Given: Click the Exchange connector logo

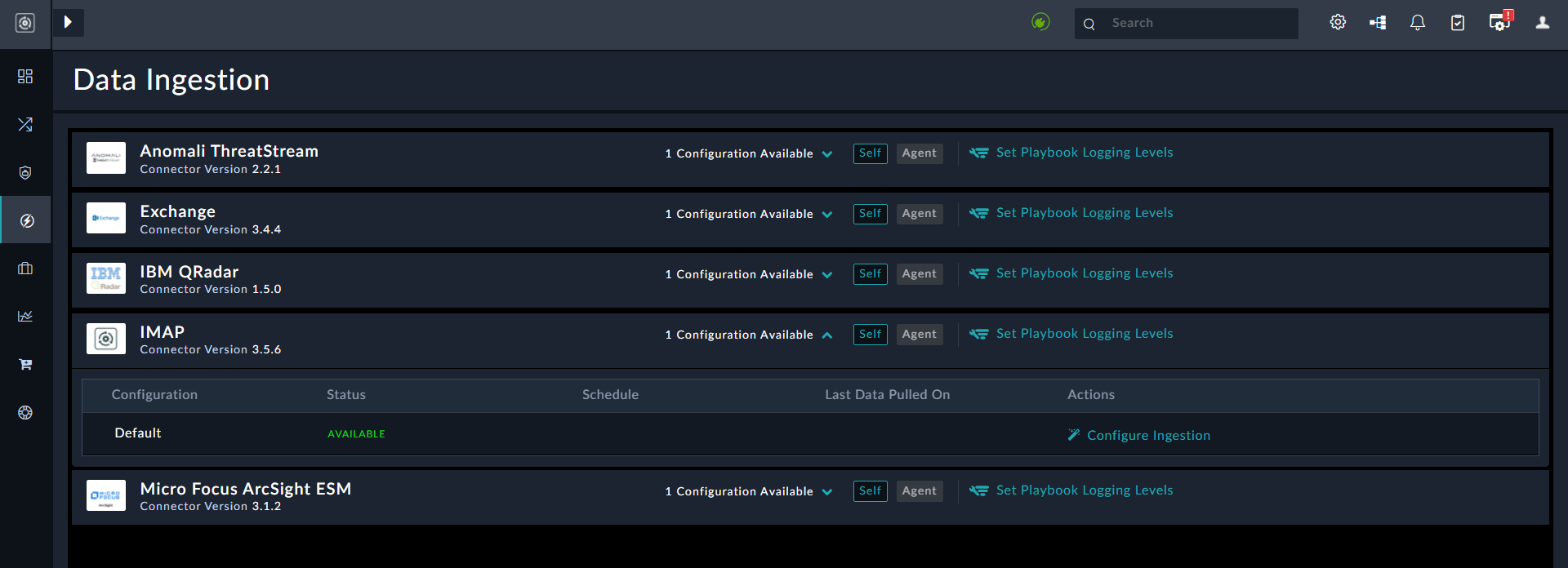Looking at the screenshot, I should coord(106,218).
